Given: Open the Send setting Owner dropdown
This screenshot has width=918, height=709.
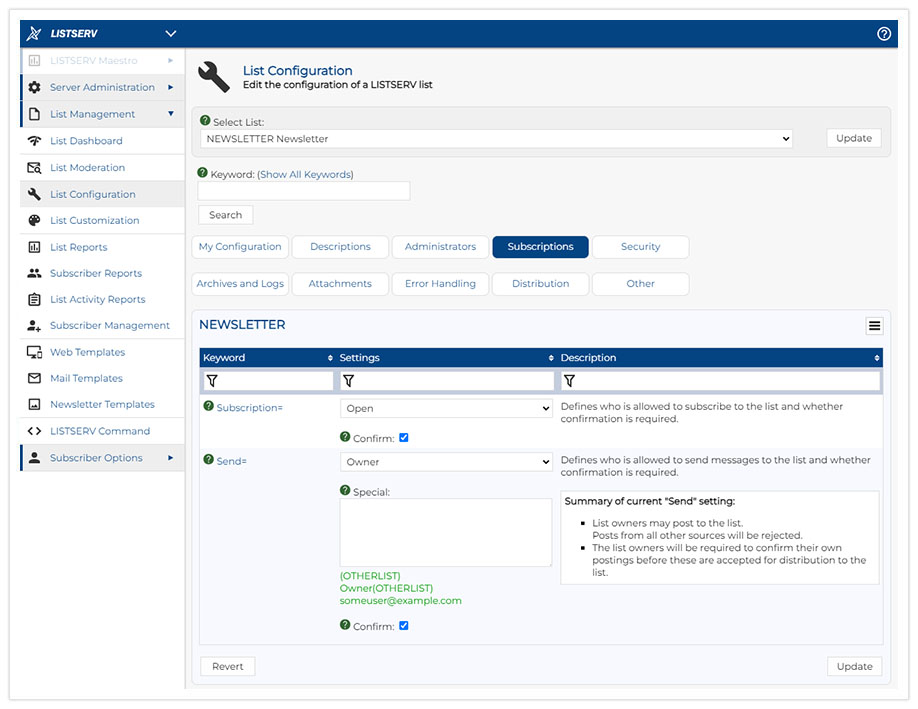Looking at the screenshot, I should tap(446, 461).
